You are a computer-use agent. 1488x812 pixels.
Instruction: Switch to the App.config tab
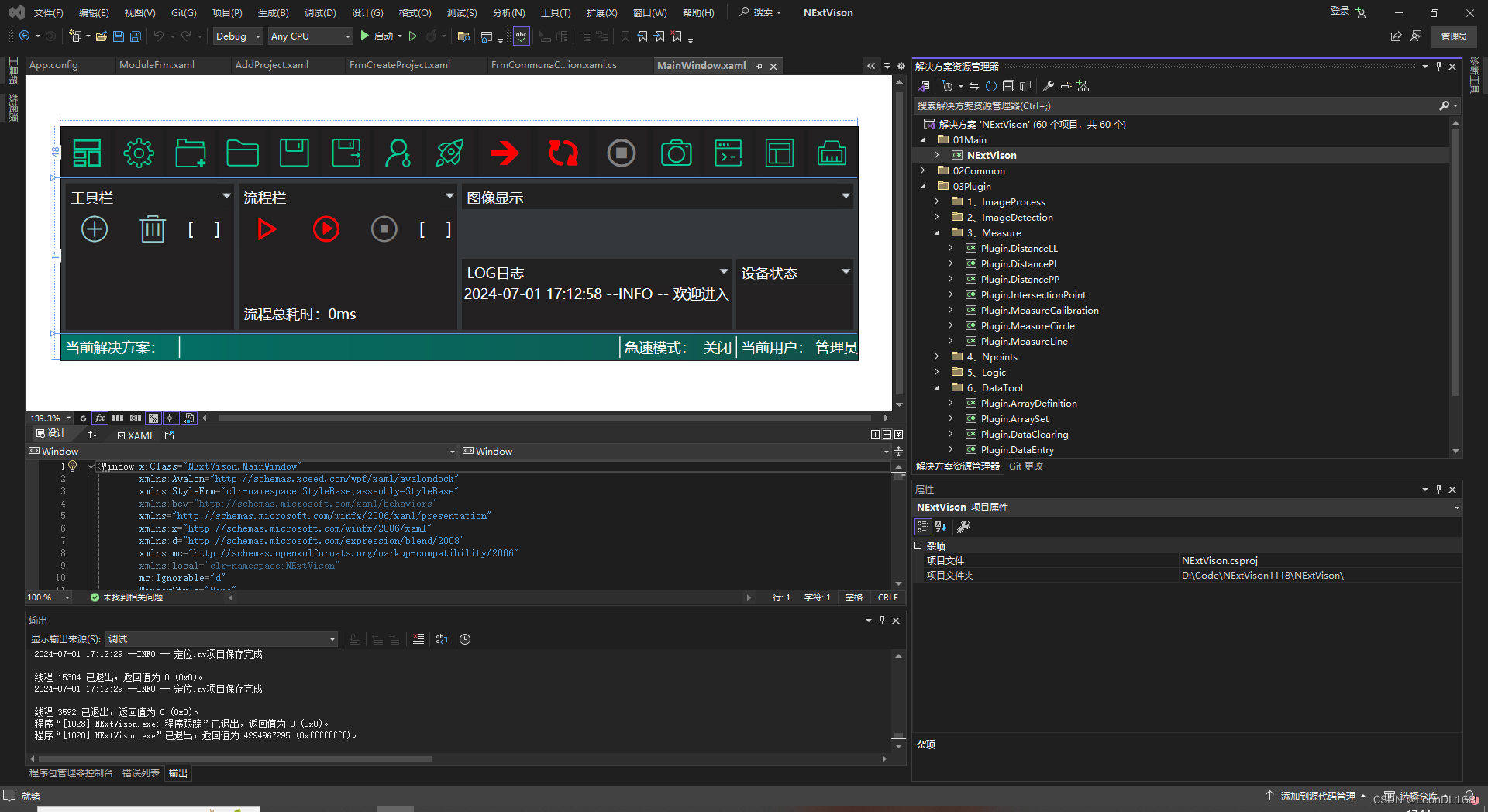coord(53,65)
